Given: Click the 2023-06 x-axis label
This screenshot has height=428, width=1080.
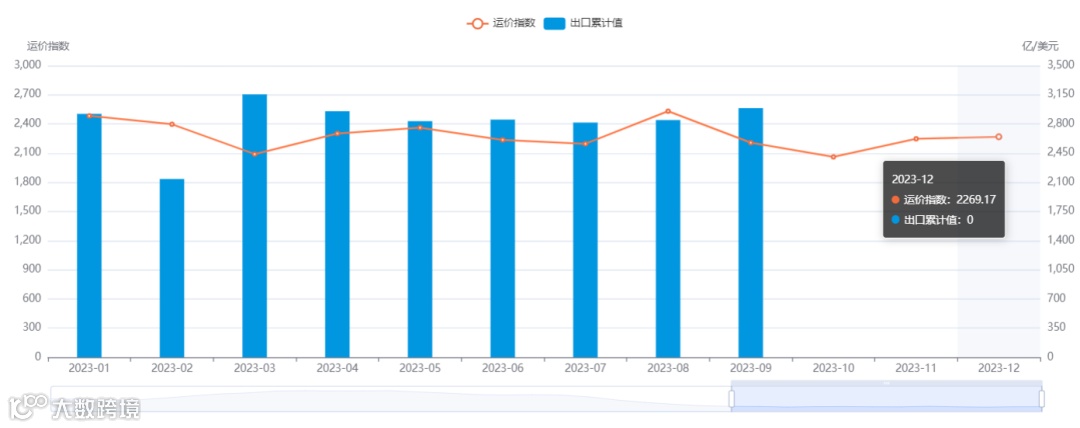Looking at the screenshot, I should tap(503, 368).
